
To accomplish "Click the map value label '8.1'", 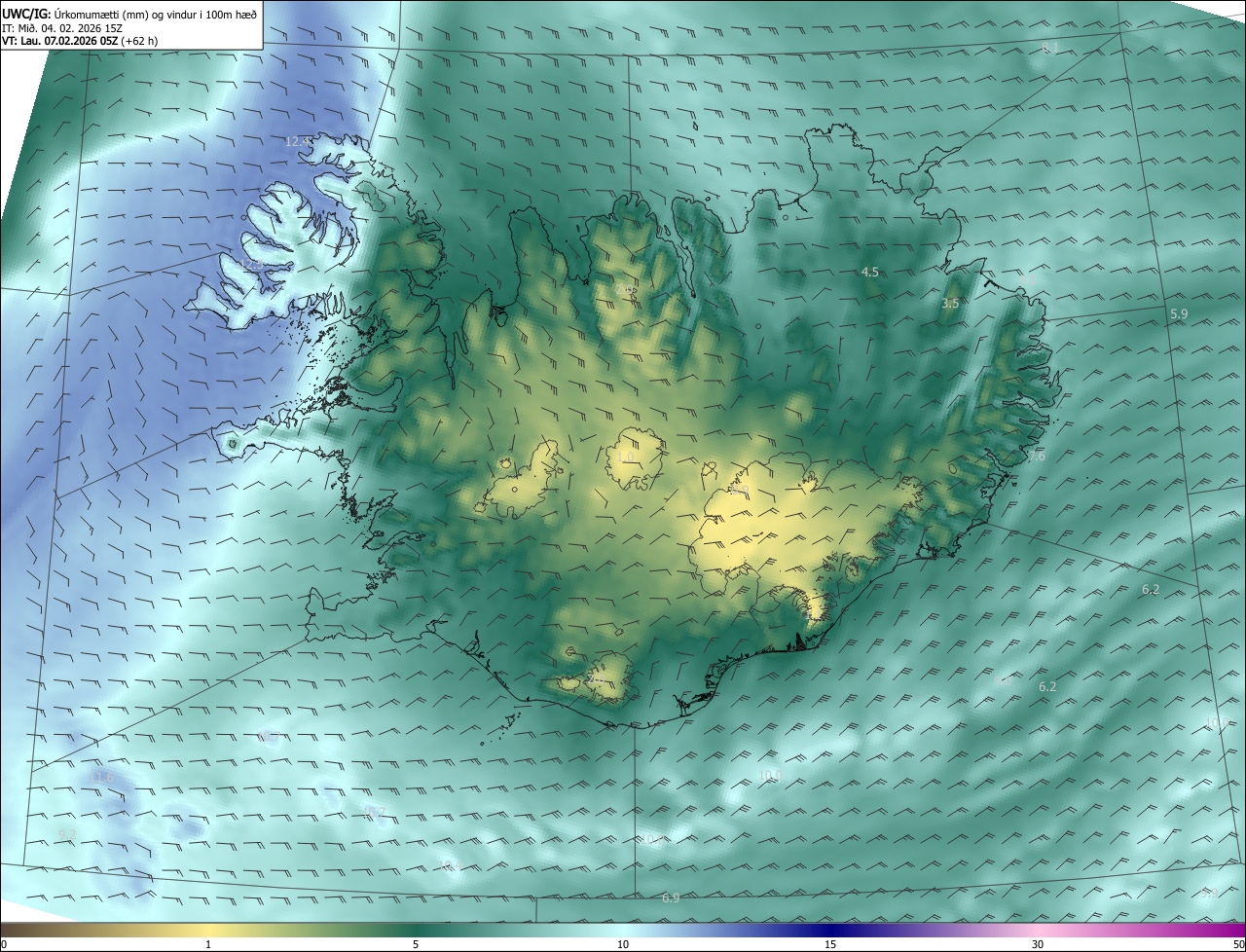I will tap(1050, 48).
